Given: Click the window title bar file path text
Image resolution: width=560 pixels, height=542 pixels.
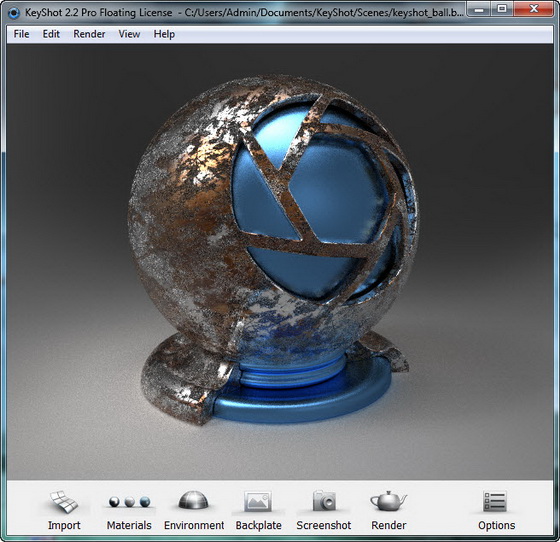Looking at the screenshot, I should pos(324,13).
